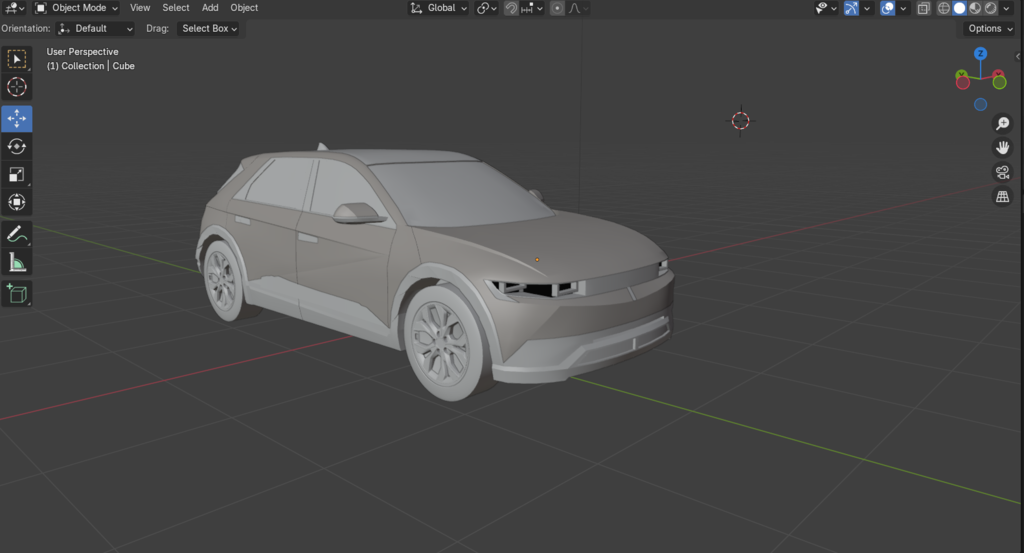Open the View menu
Image resolution: width=1024 pixels, height=553 pixels.
point(140,8)
